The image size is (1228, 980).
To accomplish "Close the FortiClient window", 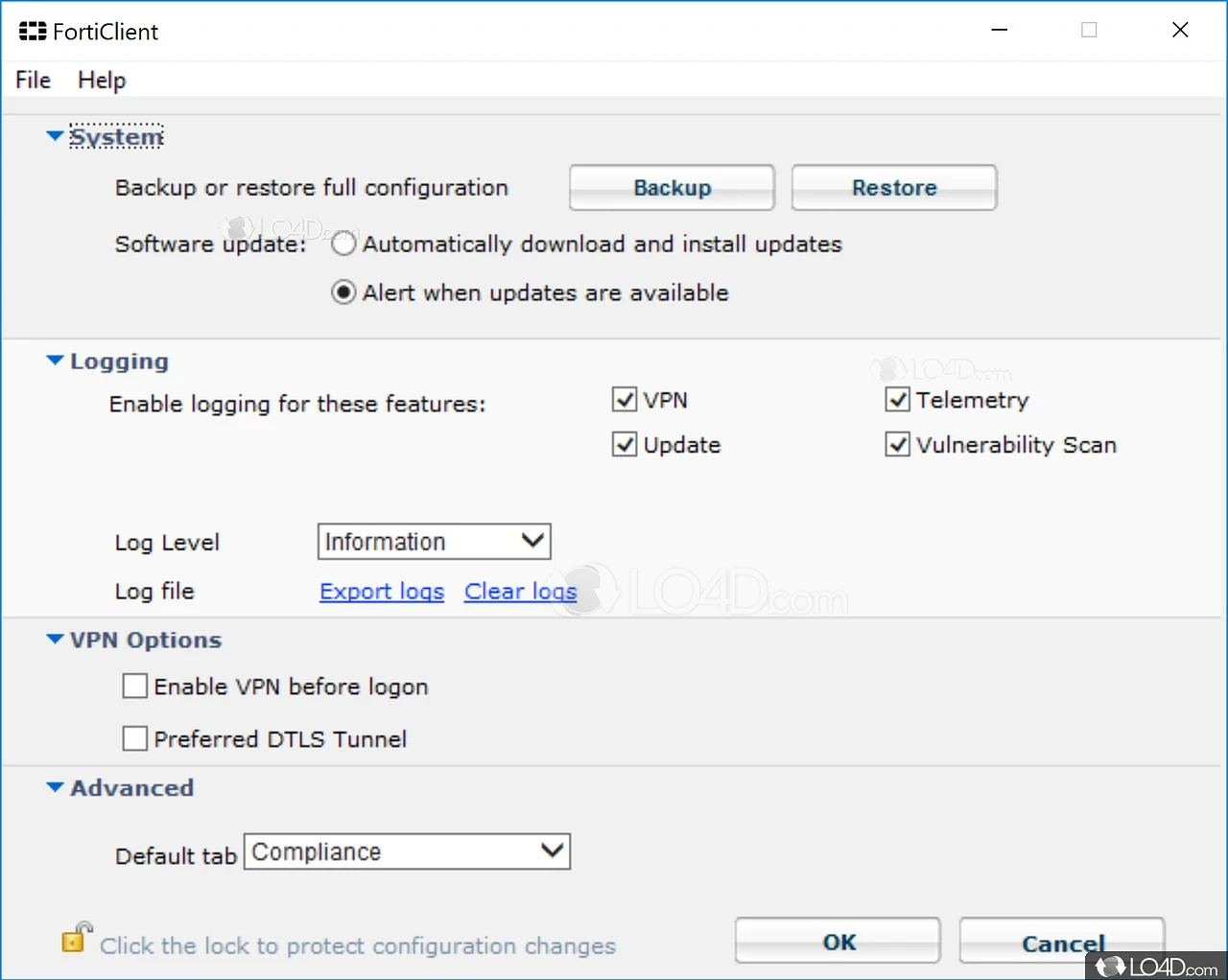I will point(1181,31).
